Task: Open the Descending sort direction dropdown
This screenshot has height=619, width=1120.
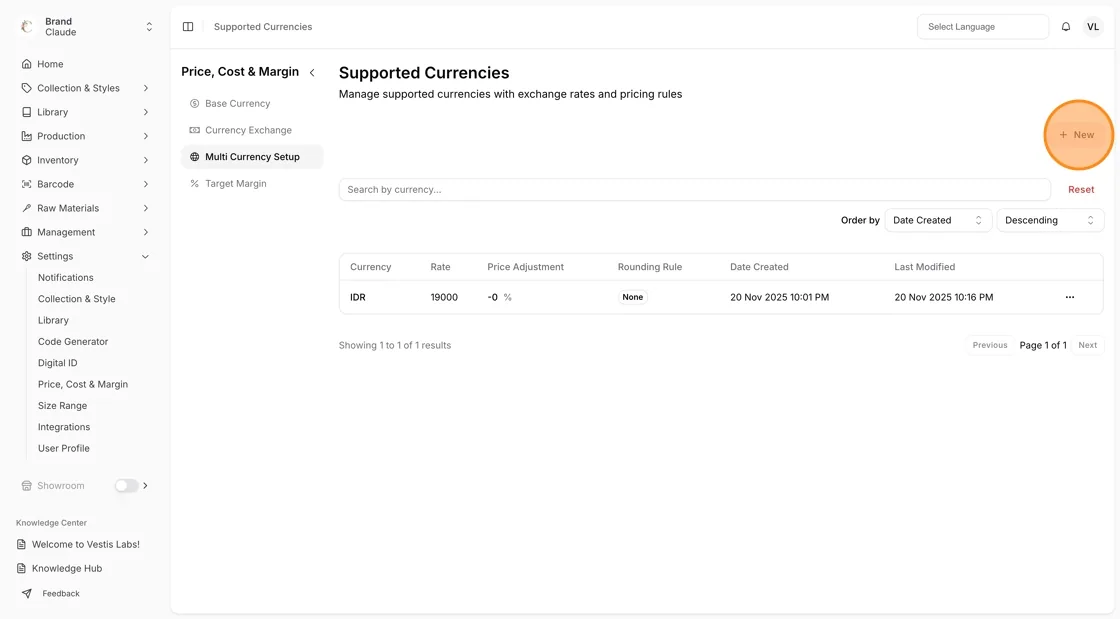Action: coord(1050,220)
